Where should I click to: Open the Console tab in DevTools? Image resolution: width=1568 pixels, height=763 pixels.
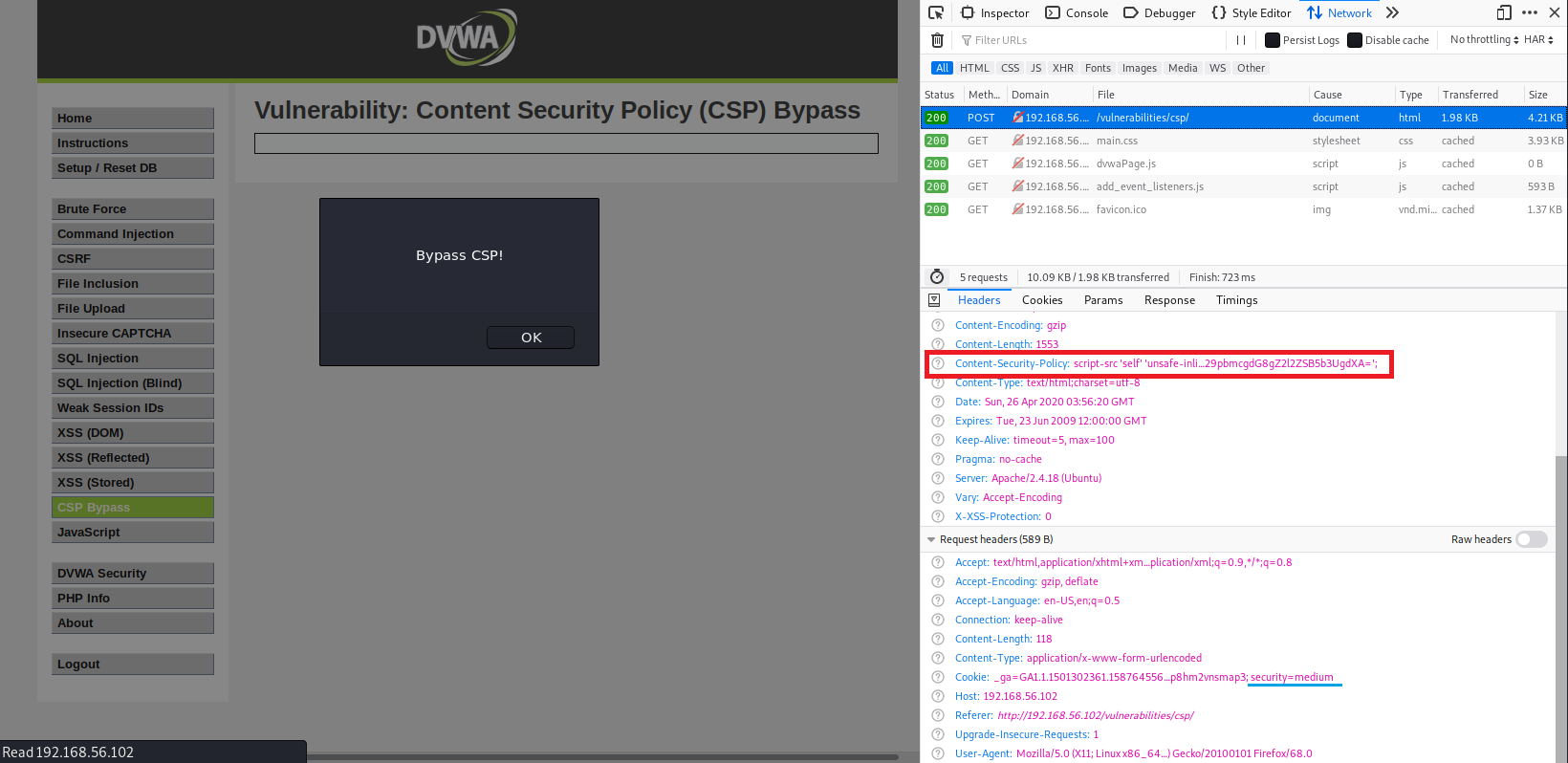click(1077, 12)
